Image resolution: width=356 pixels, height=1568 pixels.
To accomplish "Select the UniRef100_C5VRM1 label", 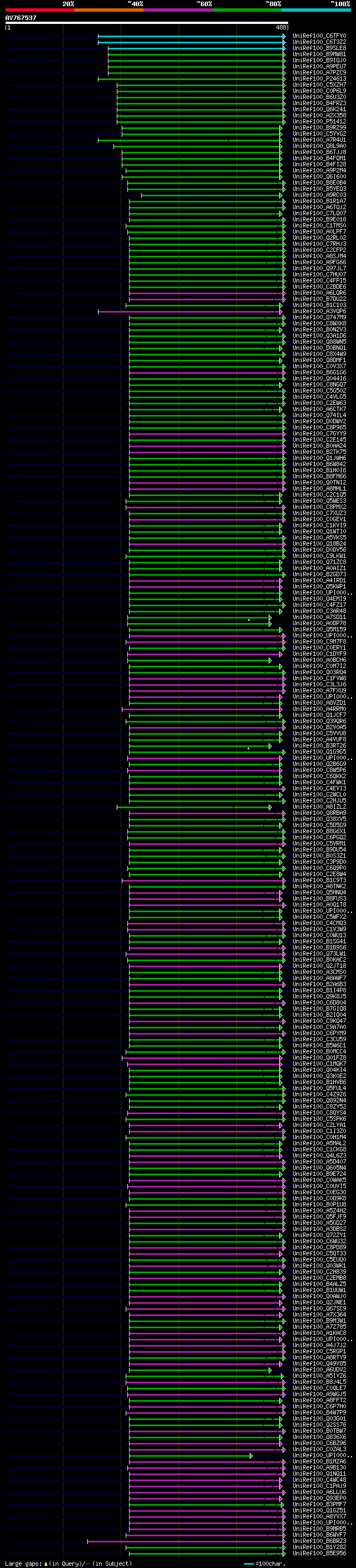I will pos(319,844).
